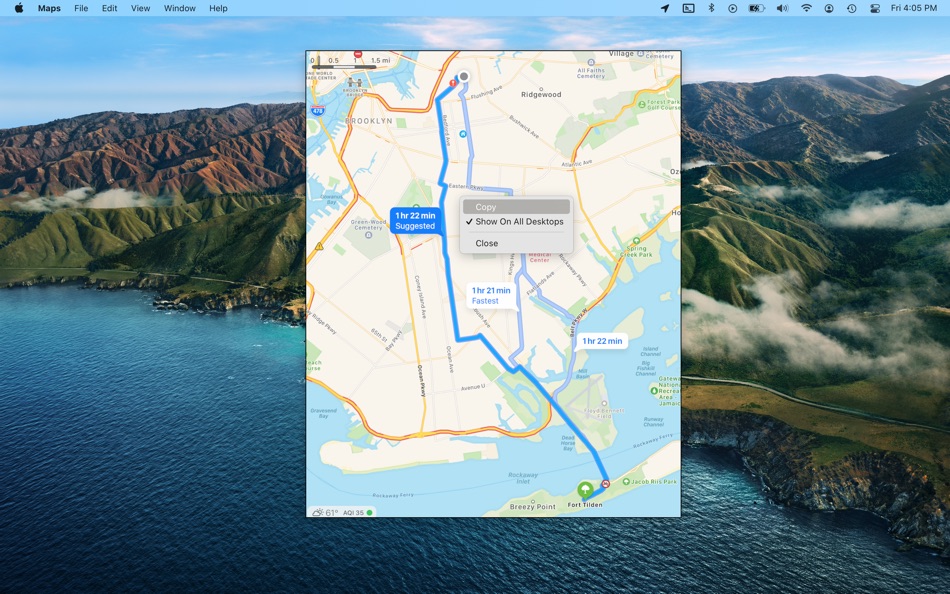Screen dimensions: 950x594
Task: Click the weather cloud icon showing 61°
Action: pos(317,512)
